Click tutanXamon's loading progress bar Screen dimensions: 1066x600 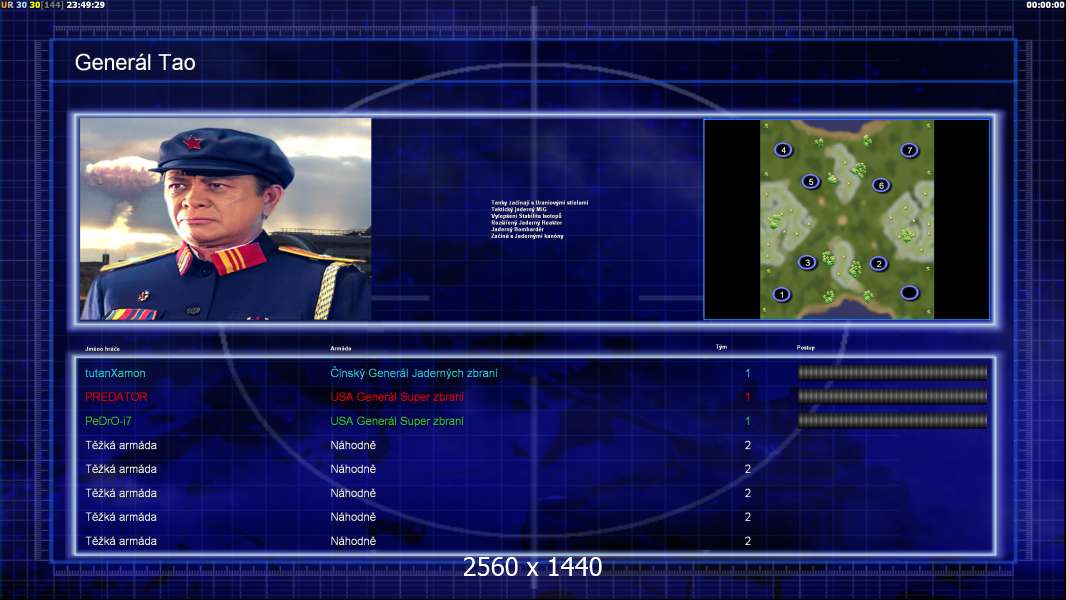pyautogui.click(x=893, y=372)
